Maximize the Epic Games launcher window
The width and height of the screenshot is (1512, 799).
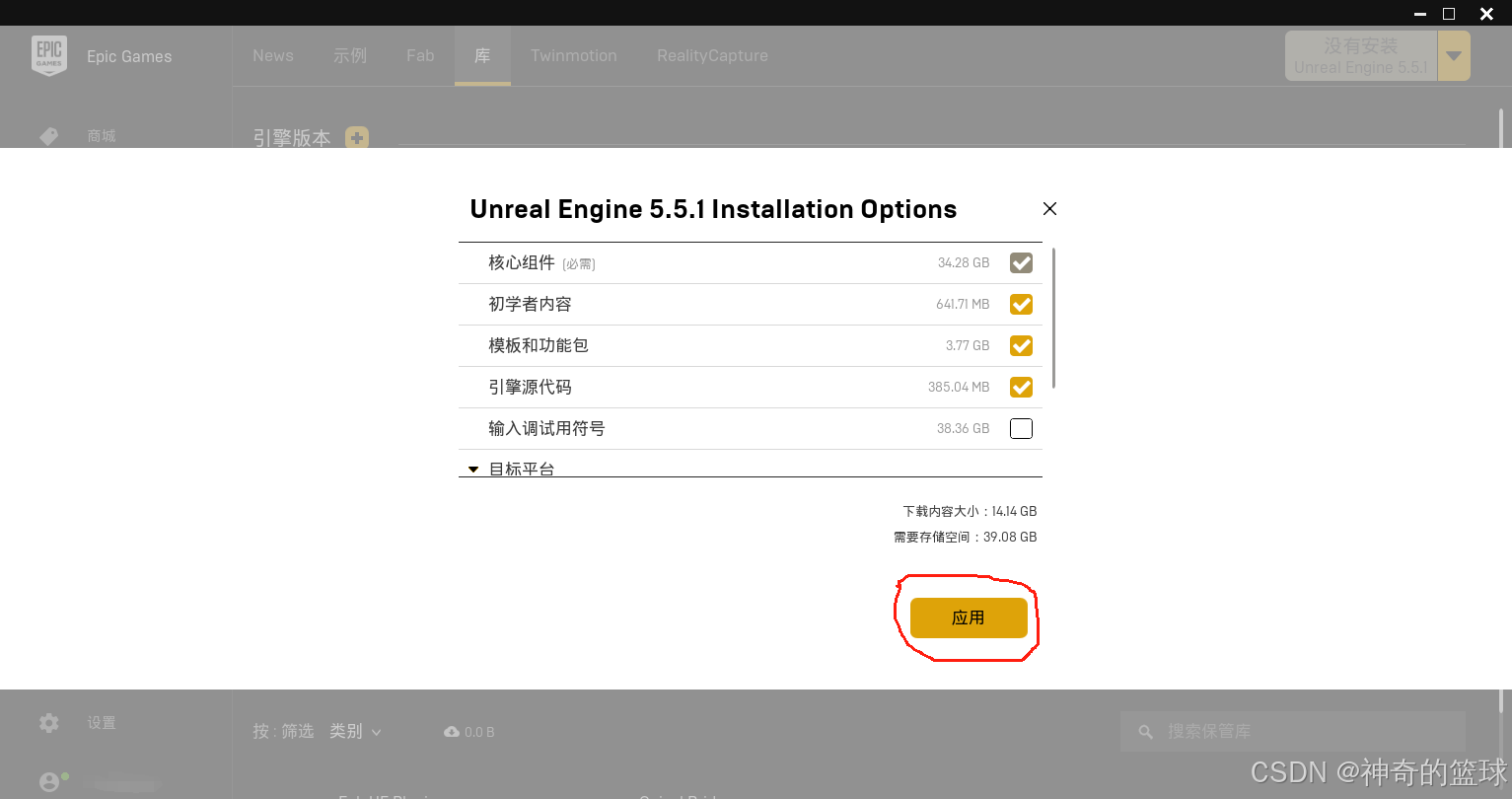click(1449, 14)
